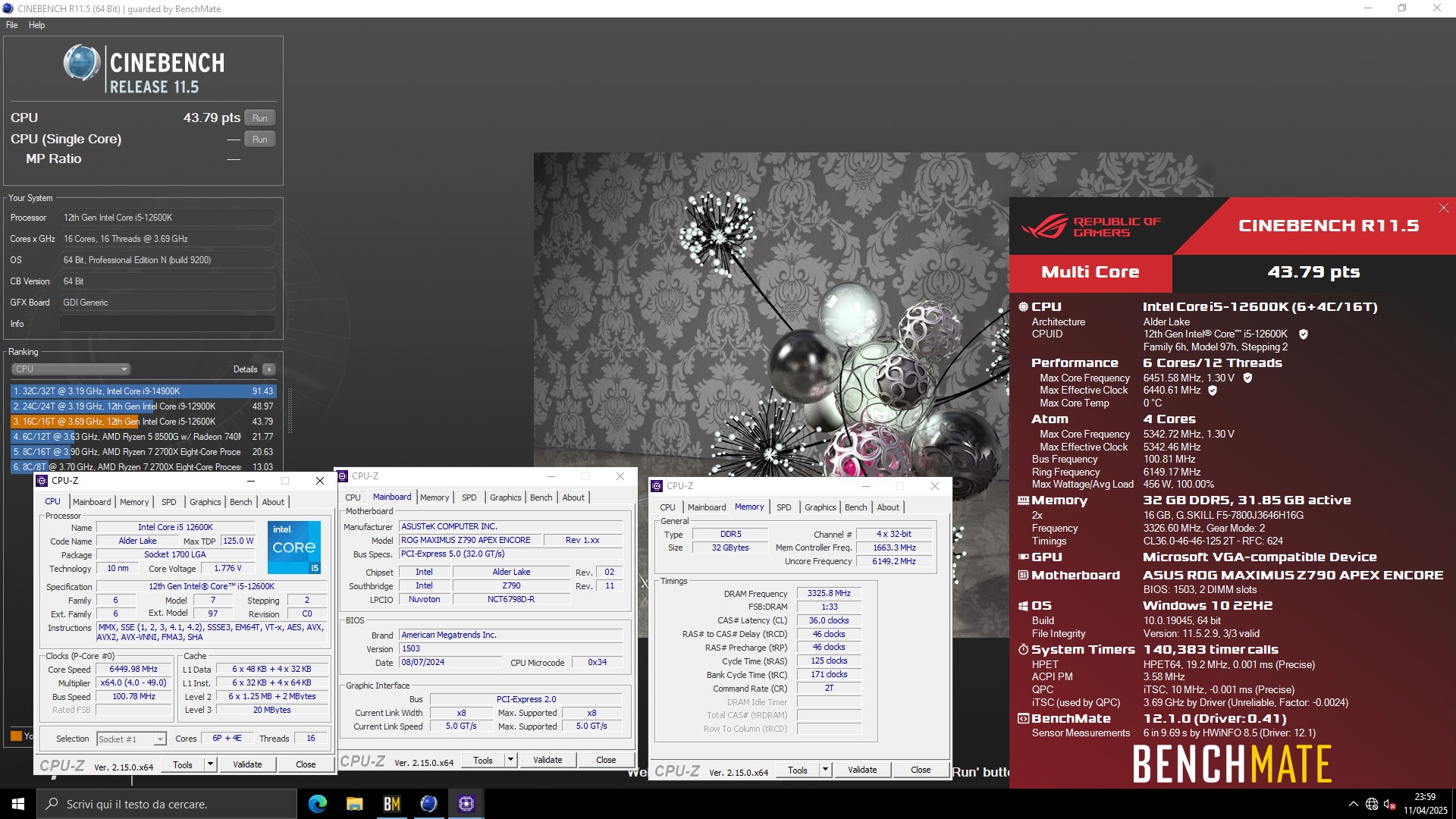Open the CPU ranking dropdown in Cinebench
This screenshot has height=819, width=1456.
pos(71,369)
